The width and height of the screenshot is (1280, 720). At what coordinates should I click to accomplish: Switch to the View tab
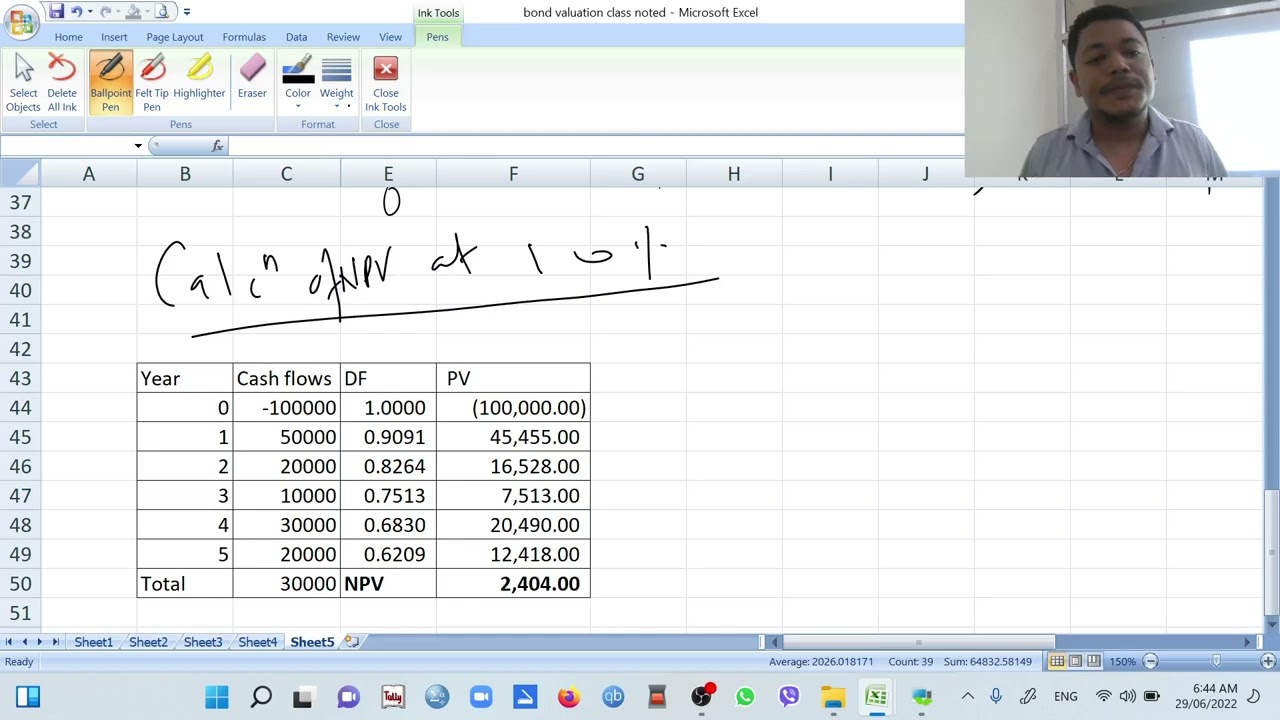tap(390, 37)
